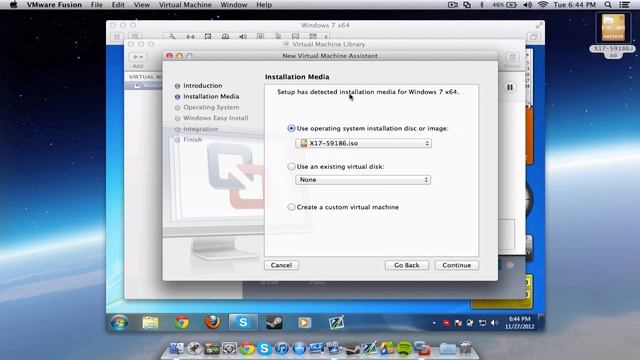Screen dimensions: 640x360
Task: Open the View menu
Action: tap(142, 5)
